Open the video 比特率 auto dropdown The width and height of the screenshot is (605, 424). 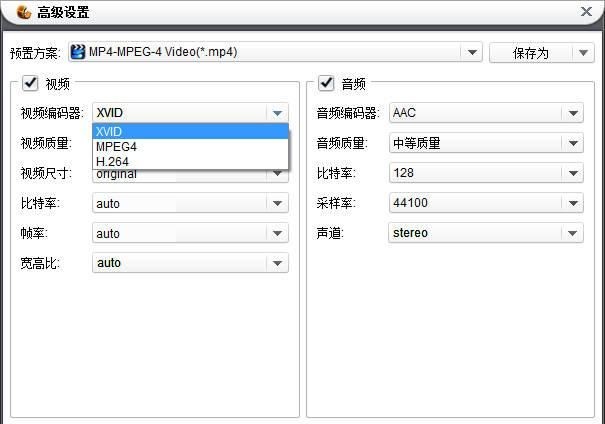(x=190, y=203)
